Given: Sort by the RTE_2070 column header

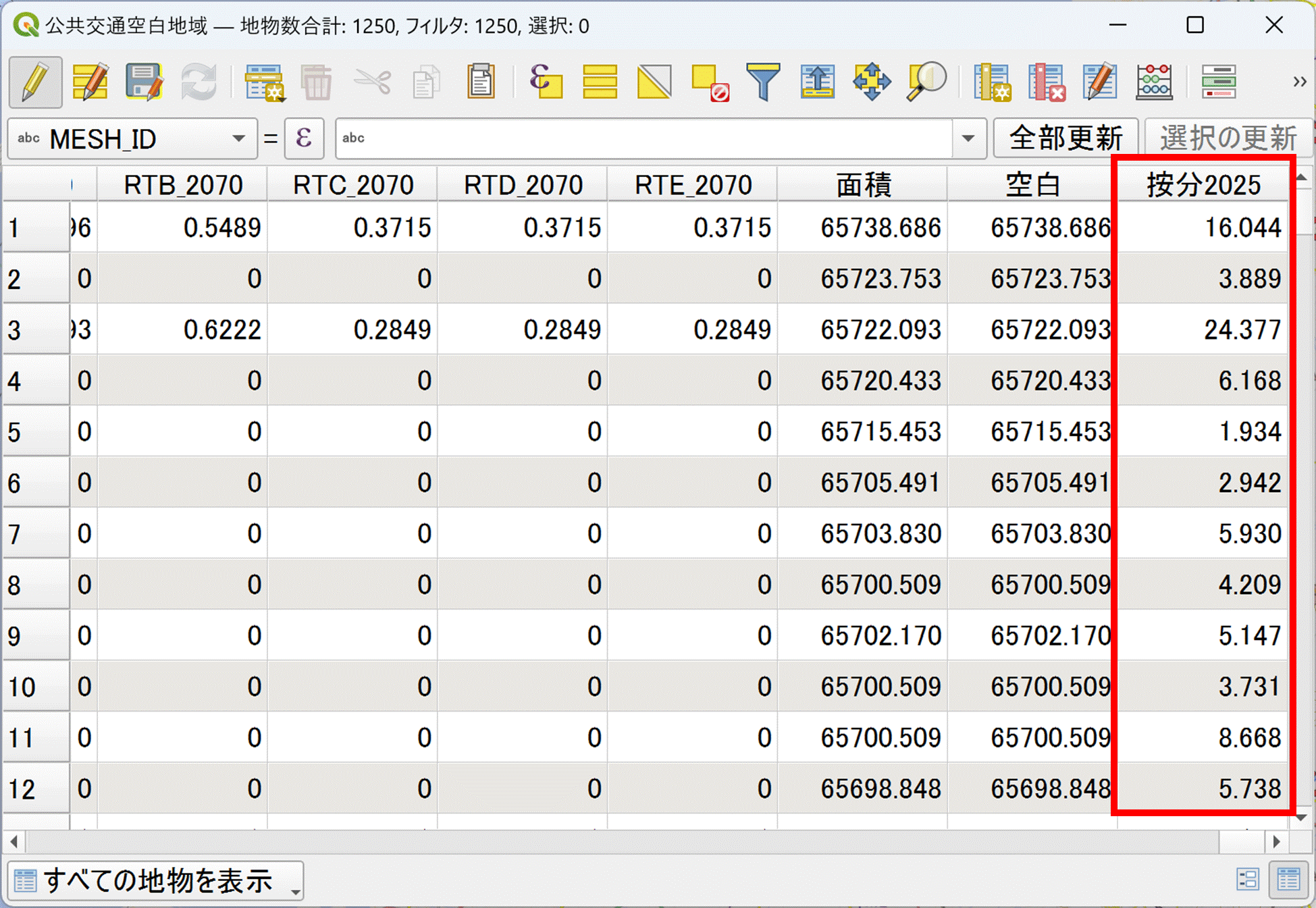Looking at the screenshot, I should click(x=693, y=184).
